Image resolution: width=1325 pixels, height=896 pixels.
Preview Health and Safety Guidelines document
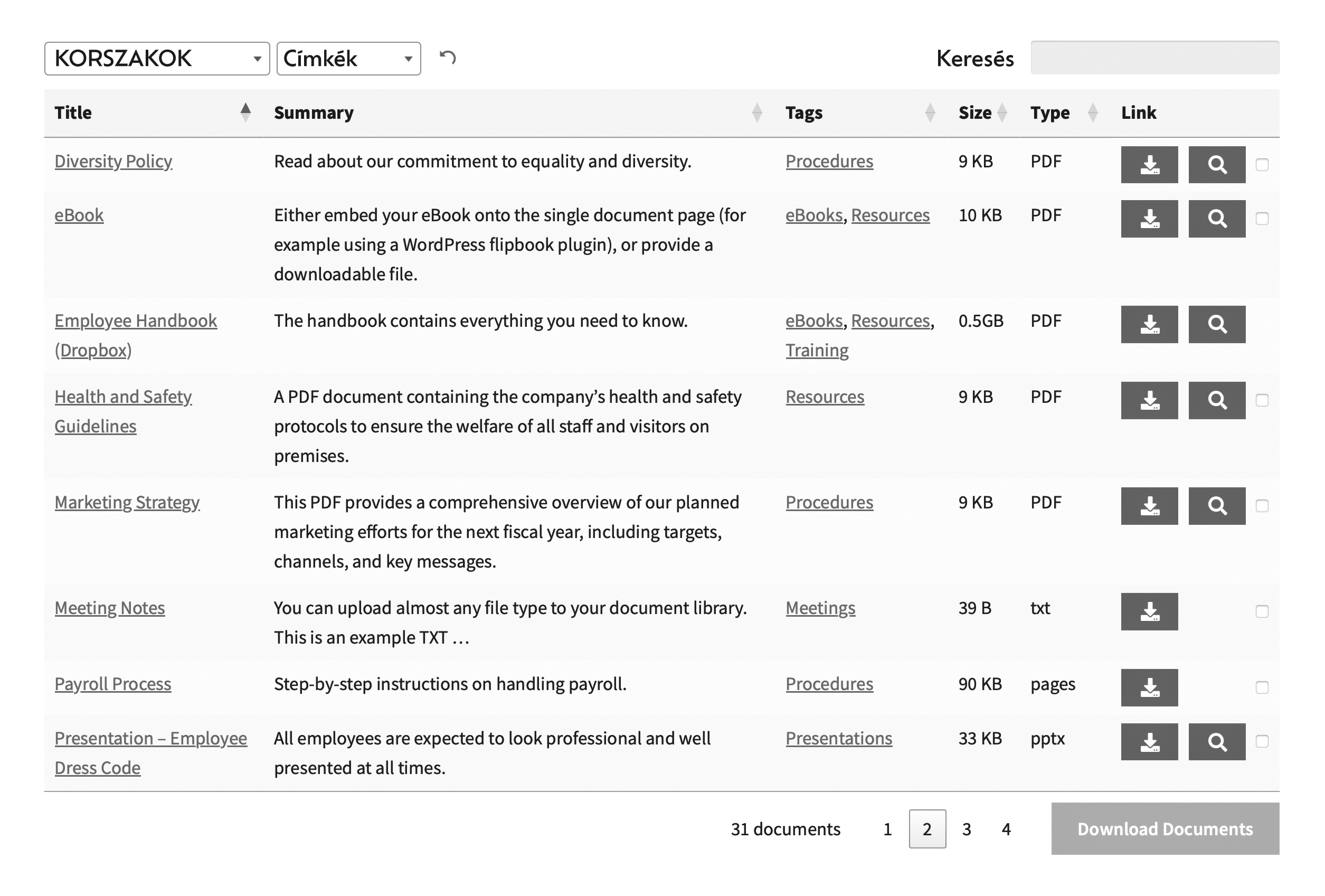point(1216,400)
